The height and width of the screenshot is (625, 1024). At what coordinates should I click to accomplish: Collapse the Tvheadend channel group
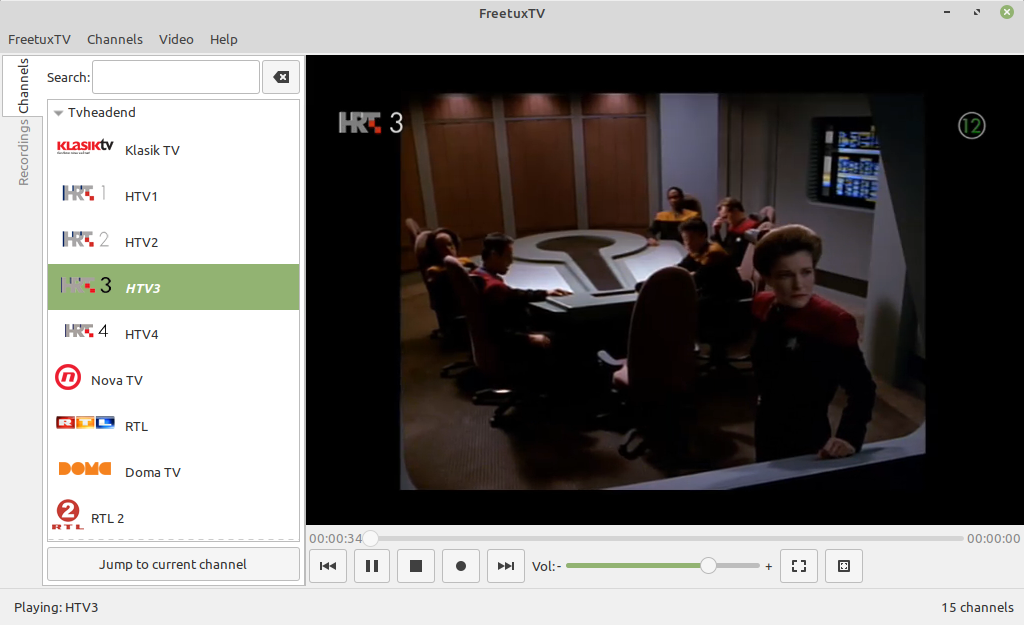(59, 113)
